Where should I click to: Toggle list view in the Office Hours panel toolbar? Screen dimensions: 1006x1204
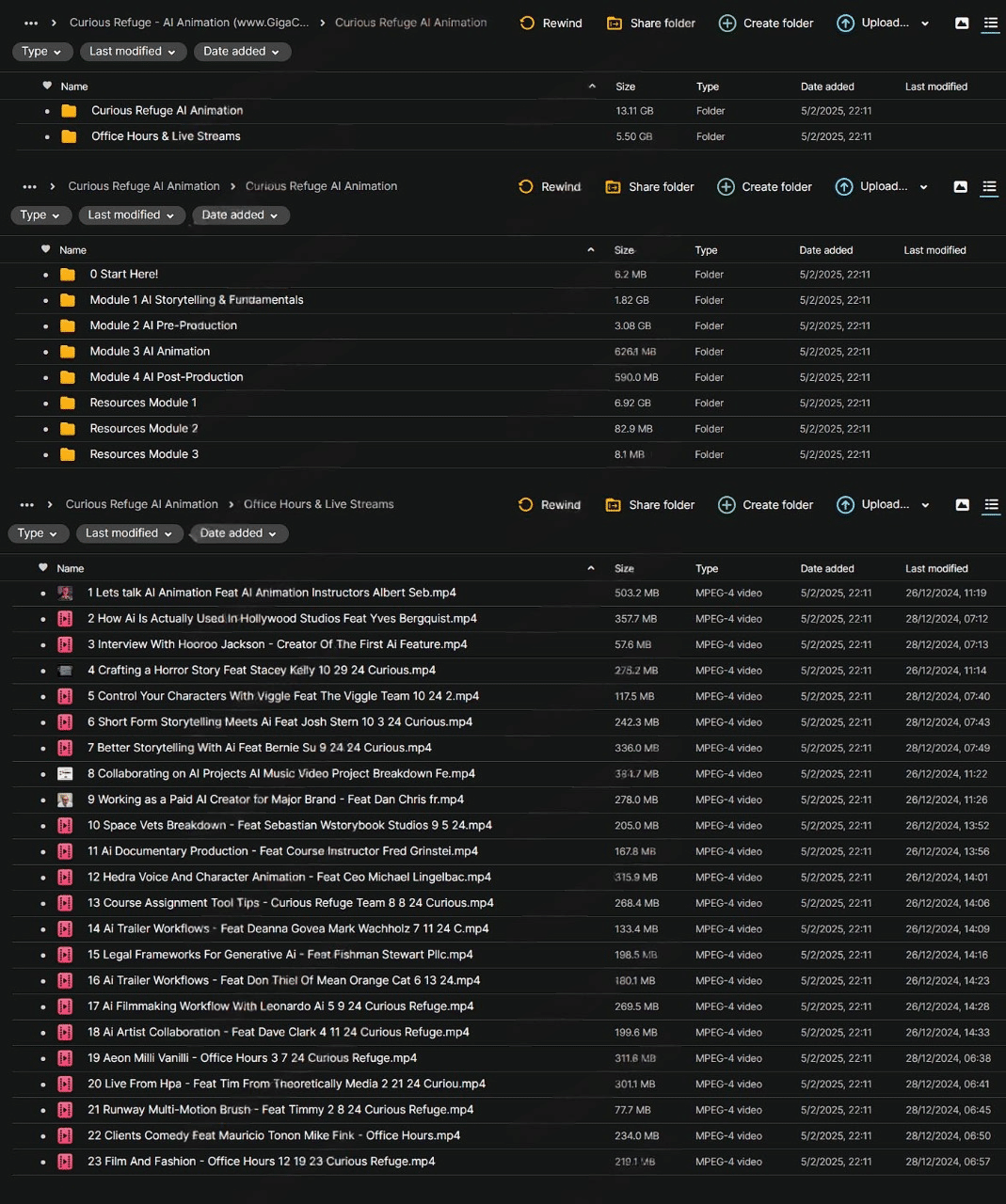(991, 505)
